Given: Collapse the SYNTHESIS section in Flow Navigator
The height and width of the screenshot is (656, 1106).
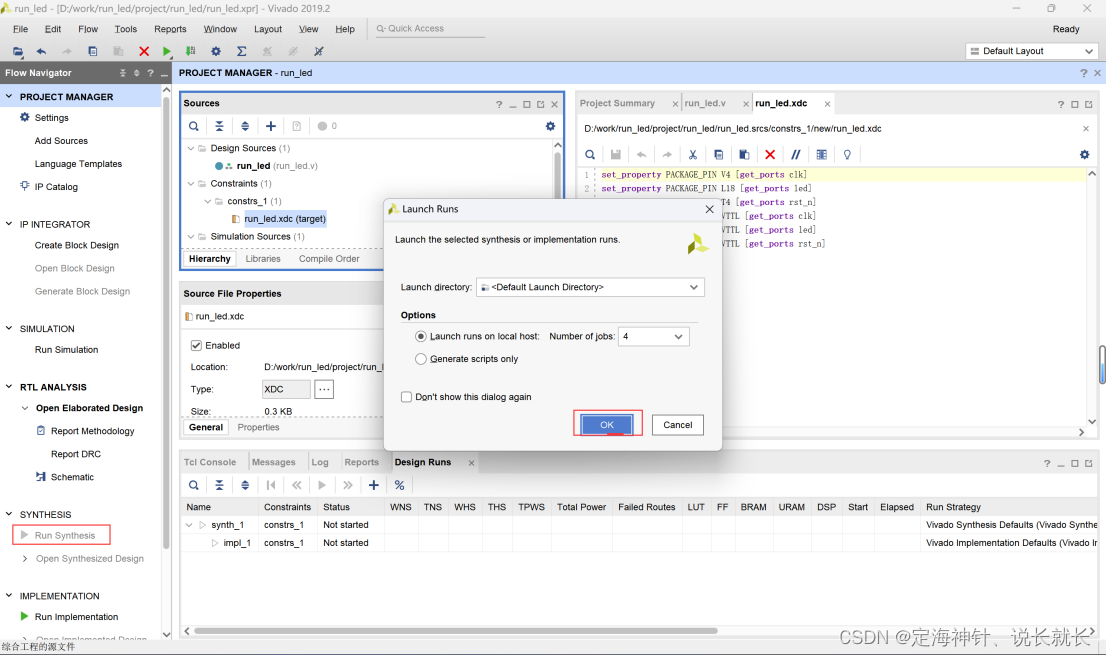Looking at the screenshot, I should pos(9,514).
